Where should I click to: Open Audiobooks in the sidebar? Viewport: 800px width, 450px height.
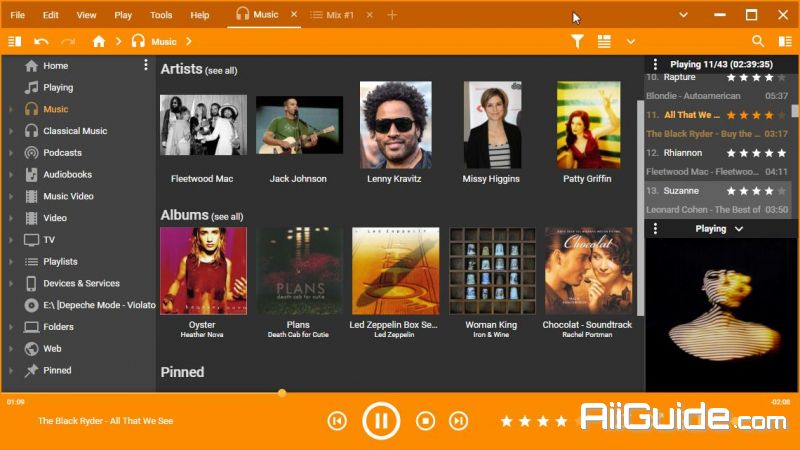click(67, 174)
